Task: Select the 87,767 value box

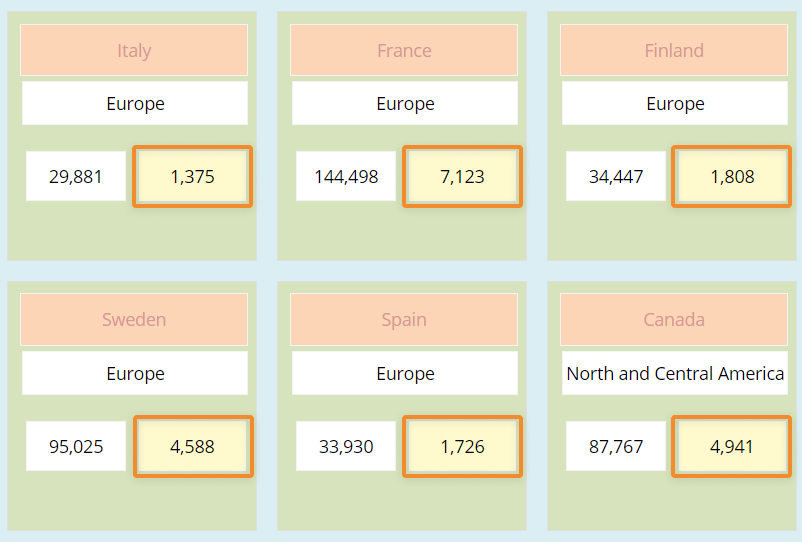Action: (616, 447)
